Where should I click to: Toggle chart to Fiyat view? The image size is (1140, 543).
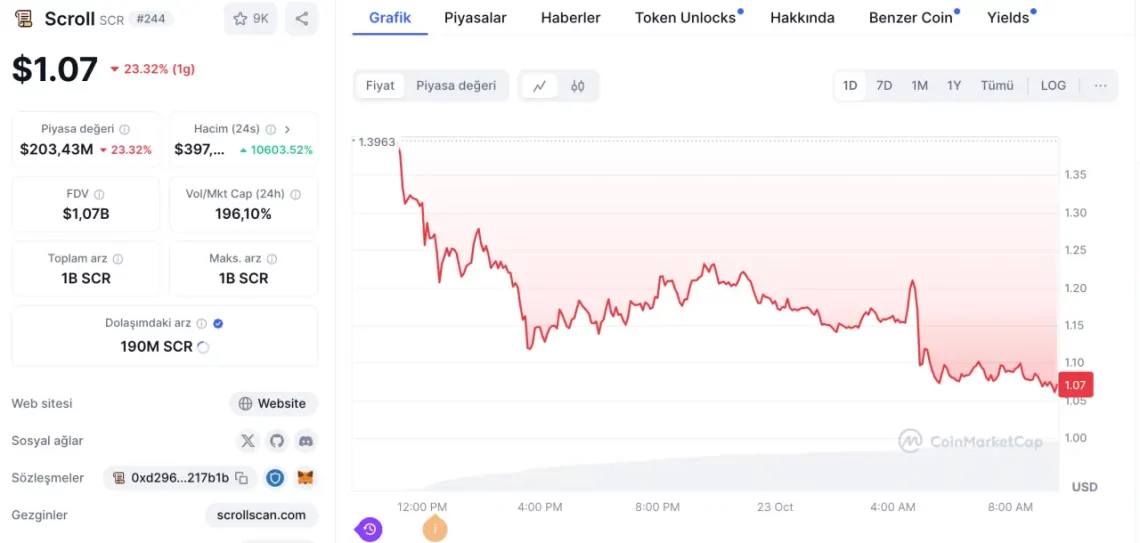coord(380,86)
